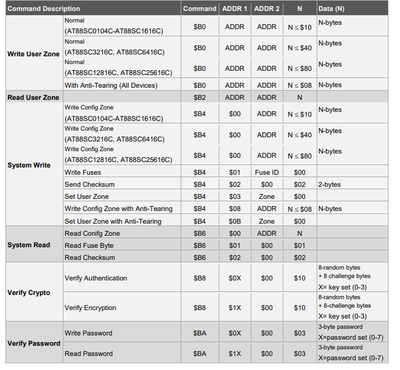Click '$BA' in the Read Password row
400x370 pixels.
tap(200, 354)
